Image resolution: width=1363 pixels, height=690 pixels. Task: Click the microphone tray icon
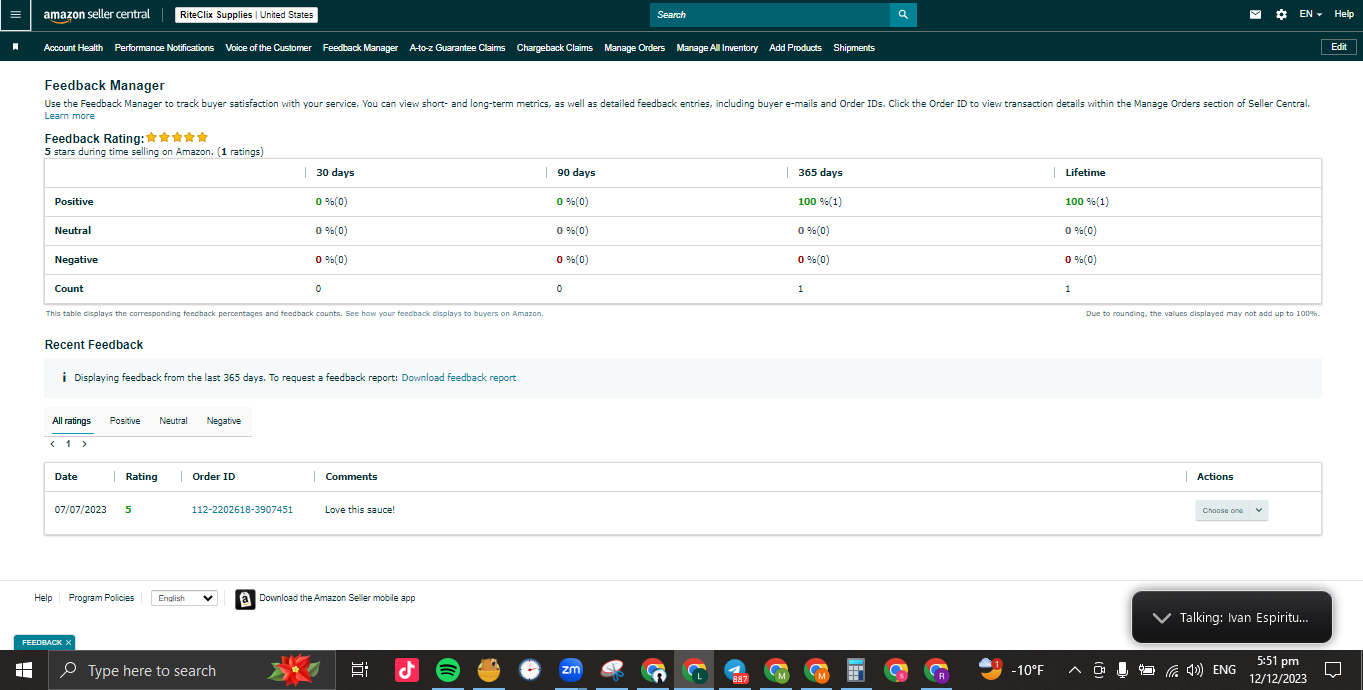(x=1123, y=670)
